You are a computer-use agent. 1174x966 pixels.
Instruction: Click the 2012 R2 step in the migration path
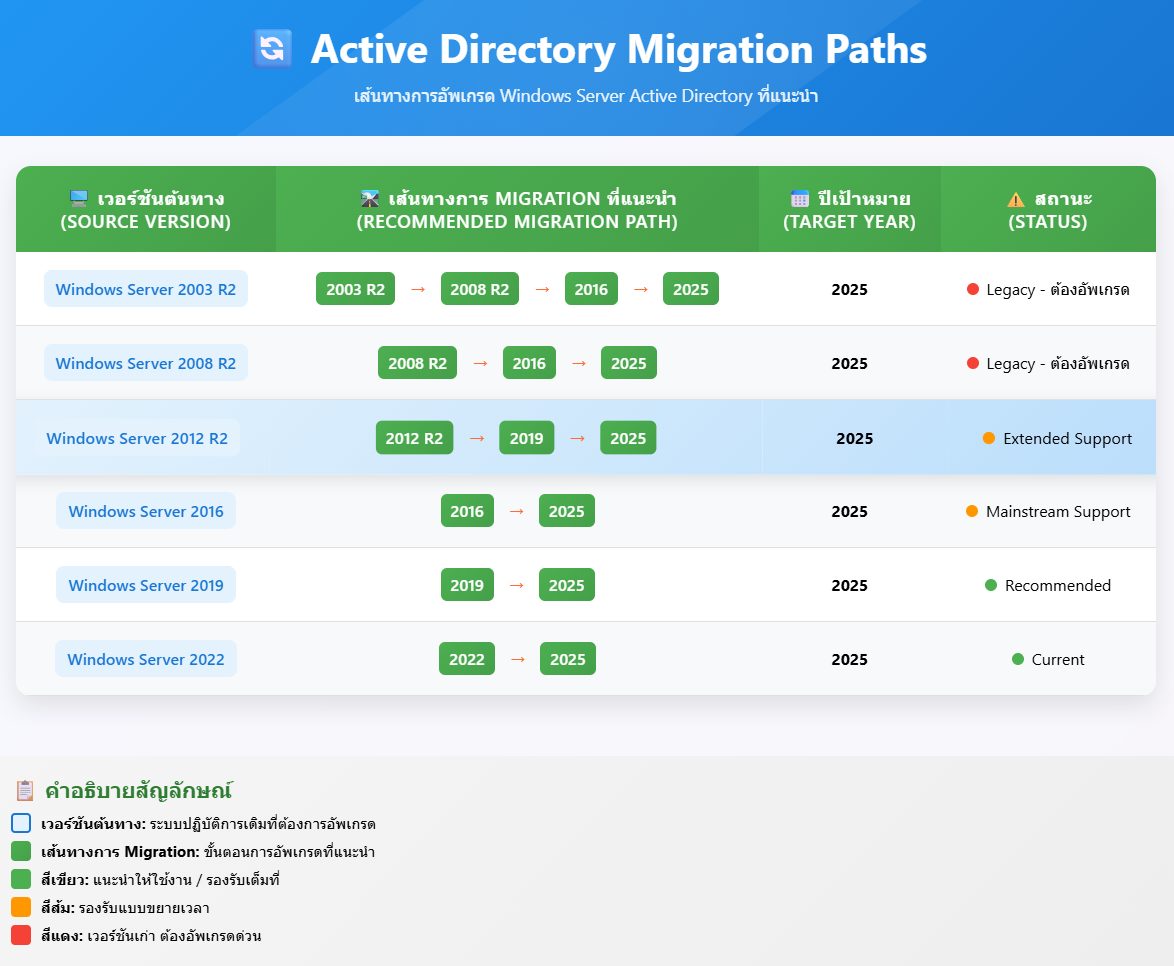point(415,438)
